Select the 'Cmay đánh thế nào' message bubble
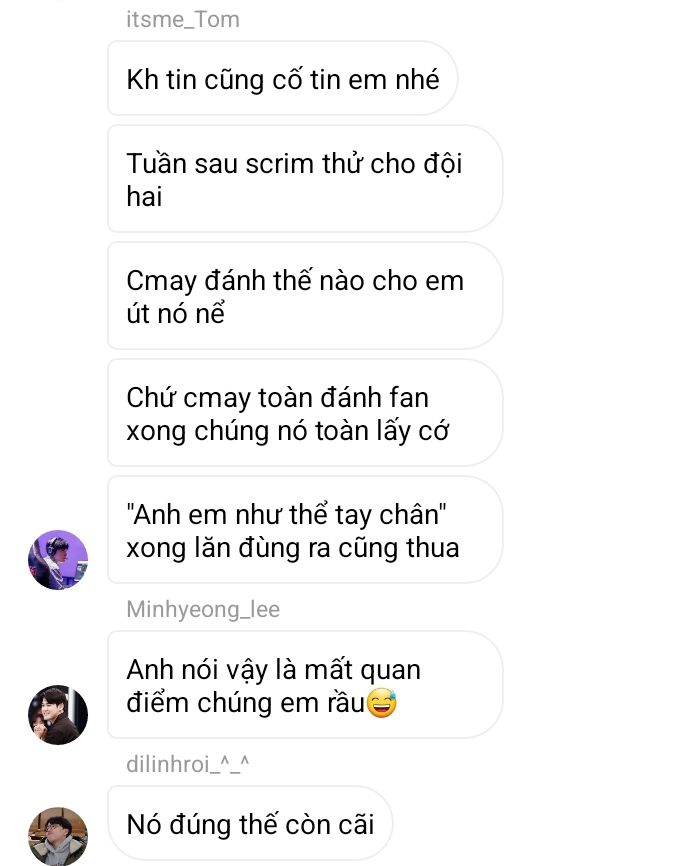 pos(305,296)
